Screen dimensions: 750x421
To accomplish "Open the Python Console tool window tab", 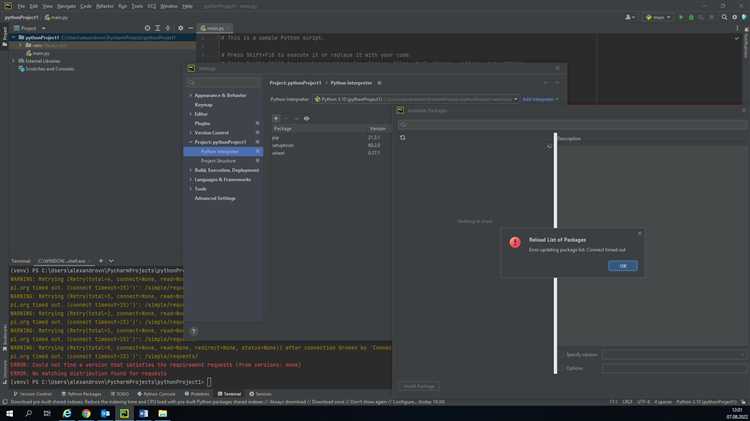I will coord(156,394).
